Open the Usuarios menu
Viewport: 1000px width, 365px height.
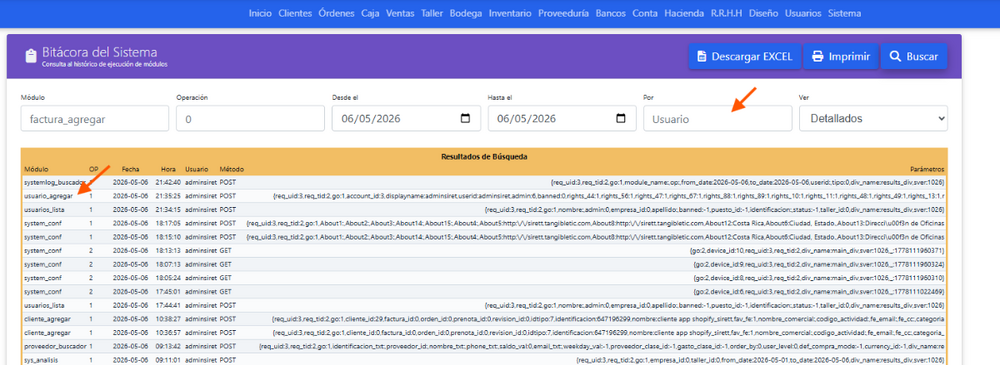click(x=803, y=13)
